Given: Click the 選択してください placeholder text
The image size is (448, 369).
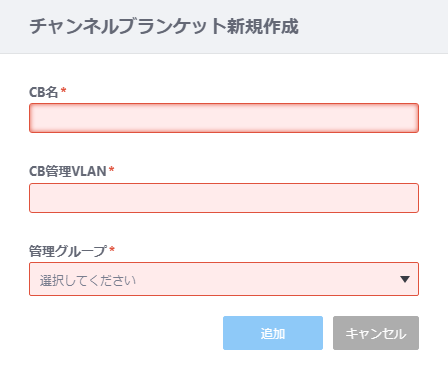Looking at the screenshot, I should [x=88, y=280].
